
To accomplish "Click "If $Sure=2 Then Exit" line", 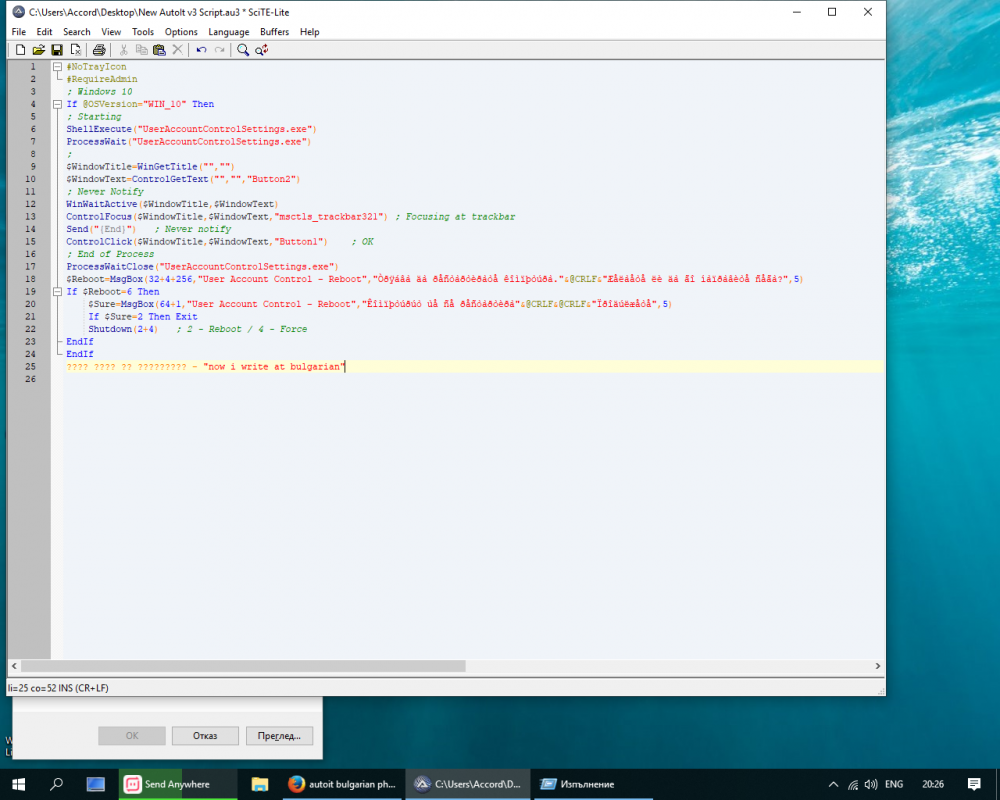I will tap(143, 316).
